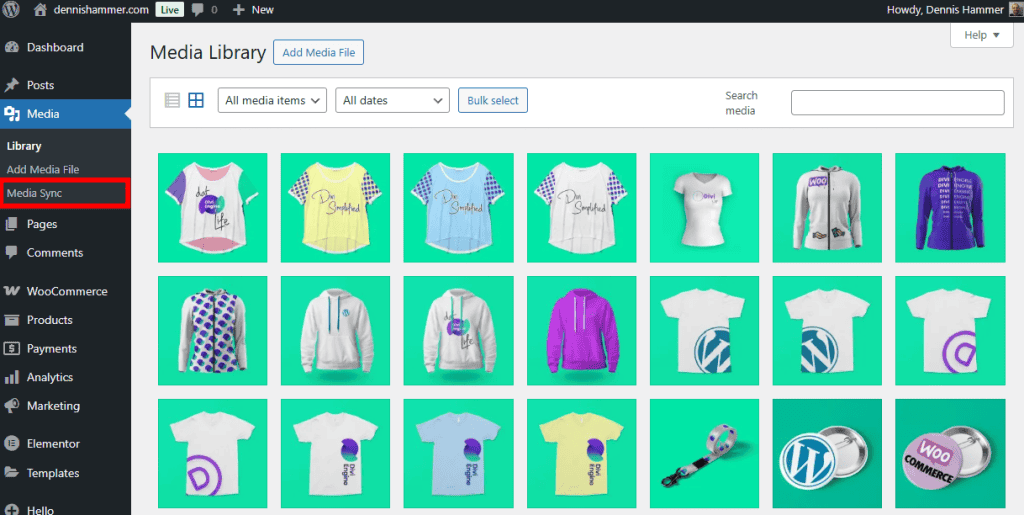Click the dennishammer.com site link
The width and height of the screenshot is (1024, 515).
pos(100,10)
